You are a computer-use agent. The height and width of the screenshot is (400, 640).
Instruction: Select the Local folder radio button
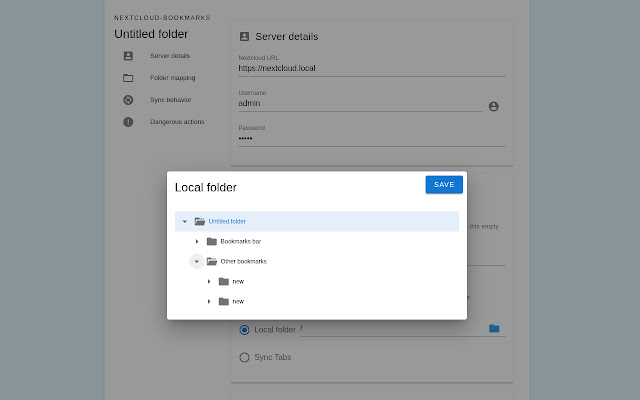point(244,329)
